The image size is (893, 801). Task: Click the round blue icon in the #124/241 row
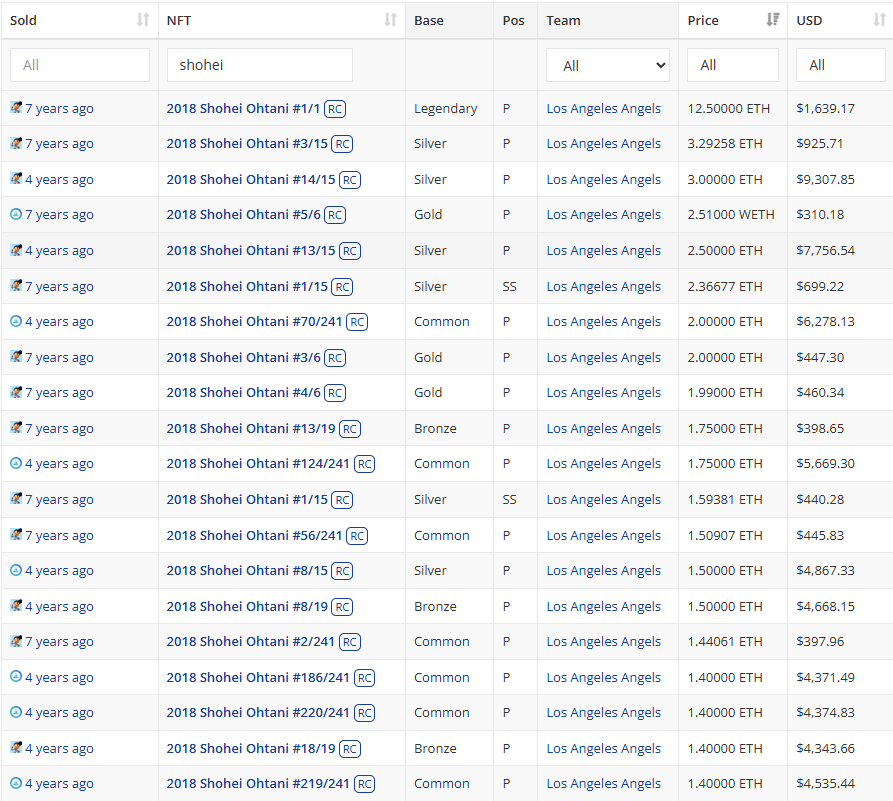pos(16,463)
